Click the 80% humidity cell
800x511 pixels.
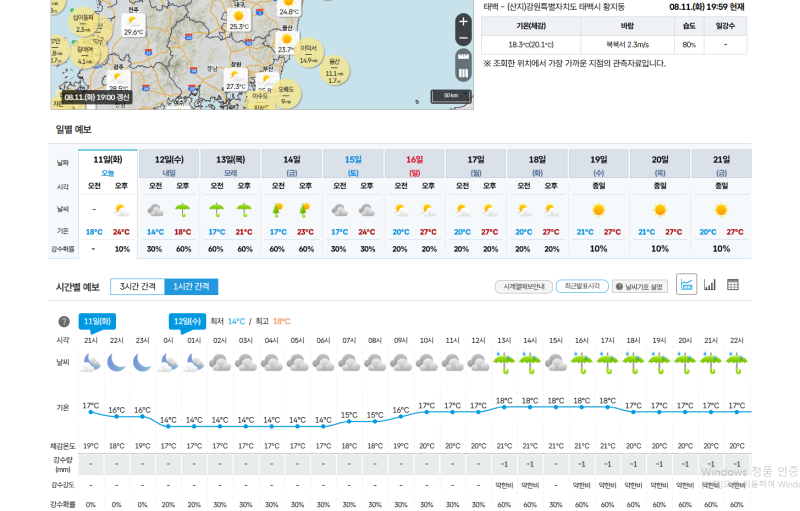(689, 44)
